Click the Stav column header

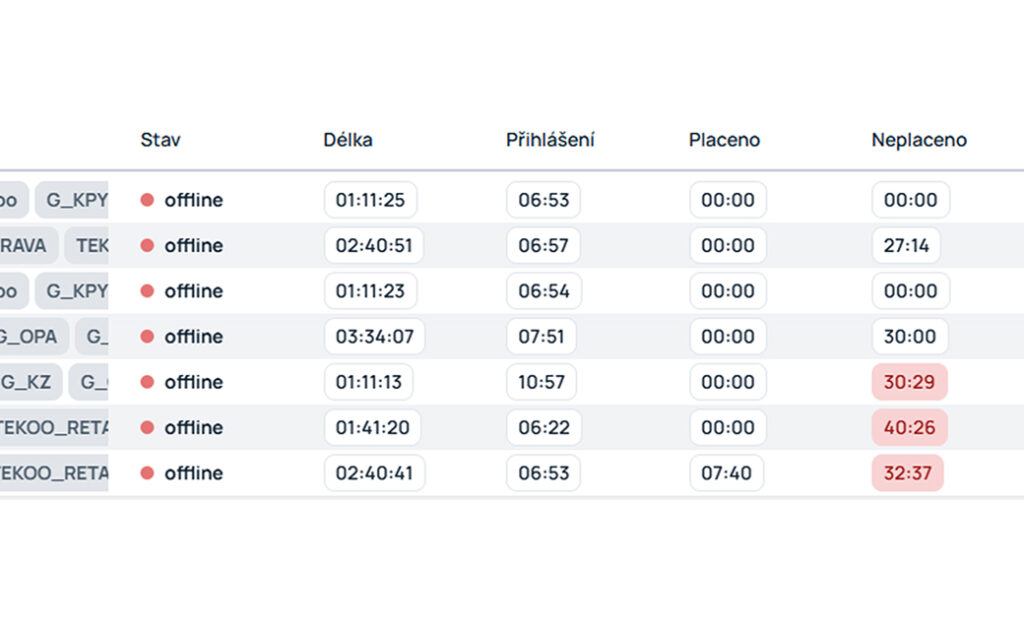(160, 140)
